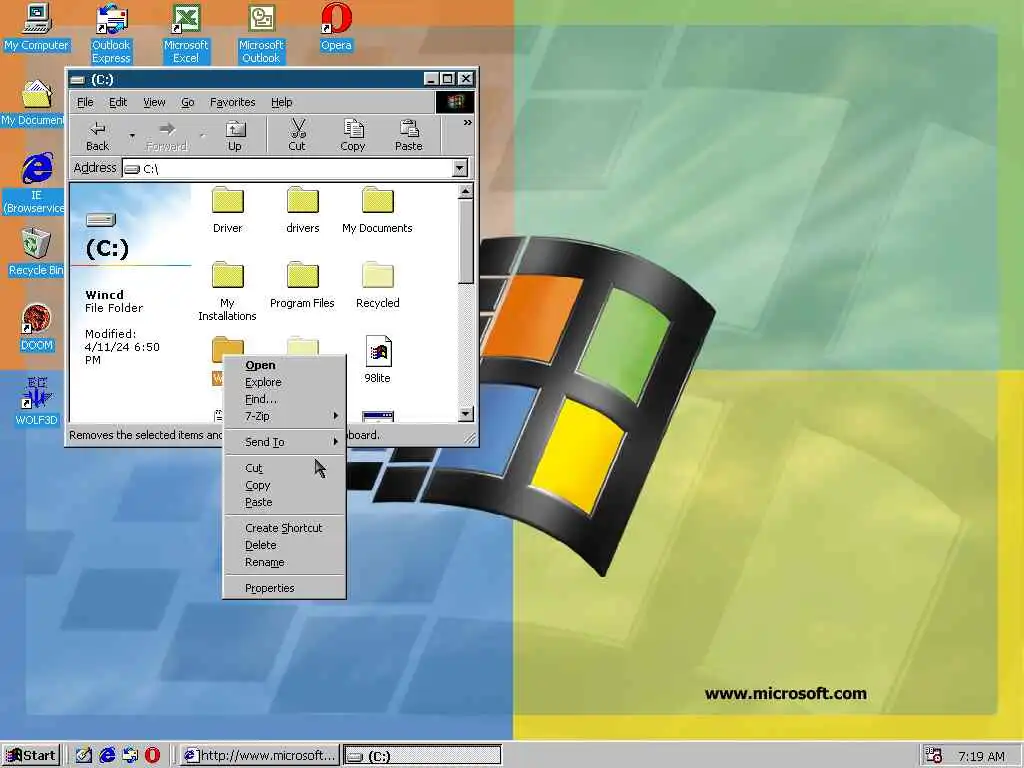Open My Computer desktop icon
Image resolution: width=1024 pixels, height=768 pixels.
tap(37, 27)
